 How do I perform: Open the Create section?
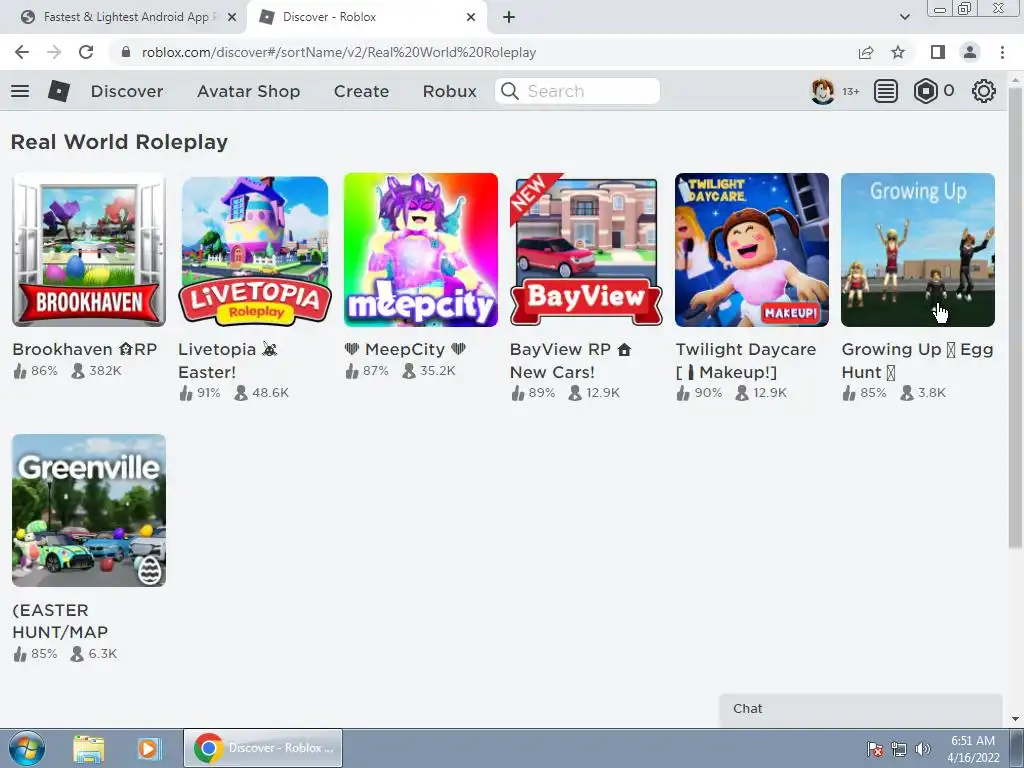tap(361, 91)
